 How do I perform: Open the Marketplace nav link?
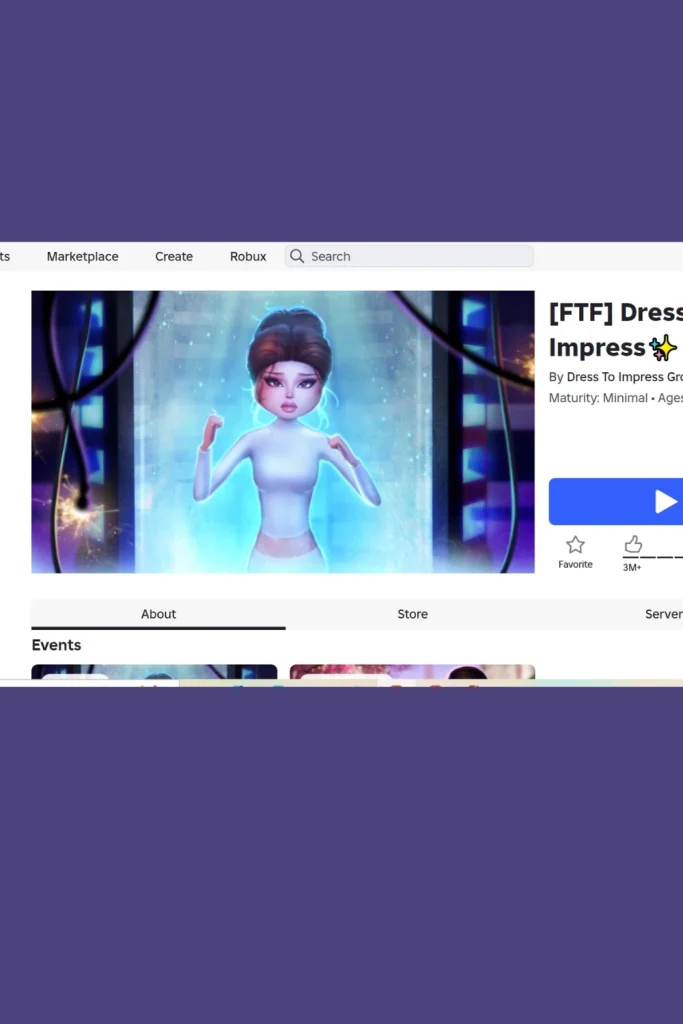(82, 257)
